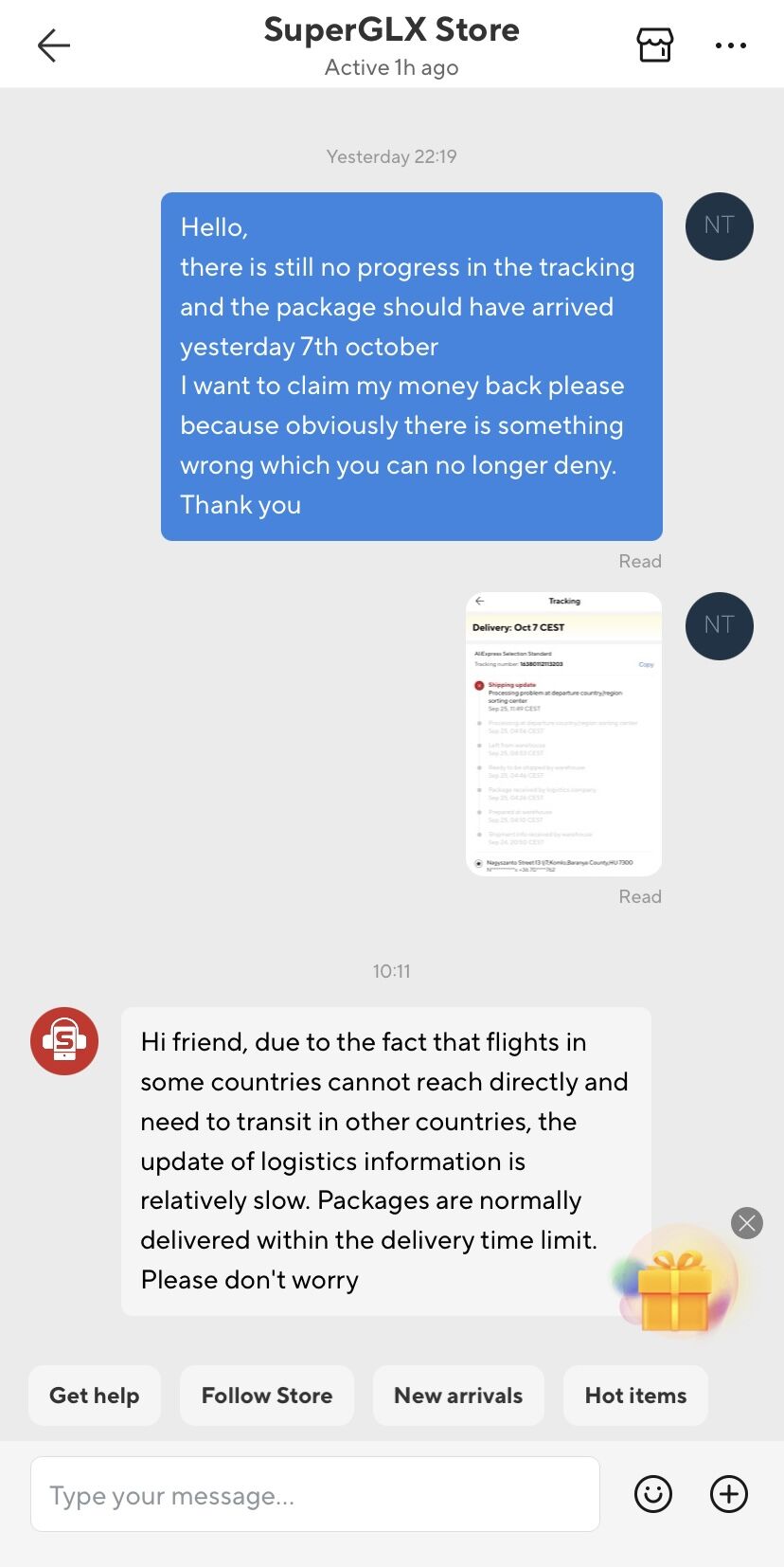Tap the plus attachment icon
This screenshot has width=784, height=1567.
728,1494
